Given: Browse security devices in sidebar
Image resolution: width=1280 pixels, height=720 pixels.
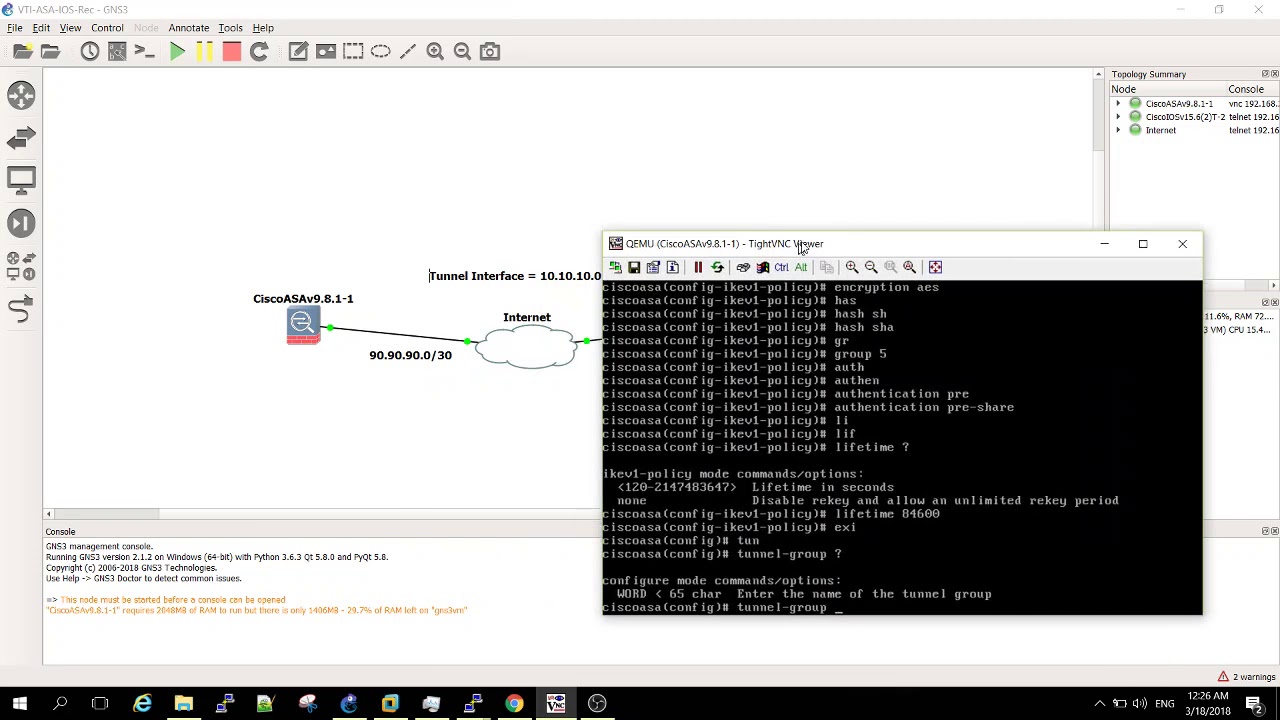Looking at the screenshot, I should [x=21, y=223].
